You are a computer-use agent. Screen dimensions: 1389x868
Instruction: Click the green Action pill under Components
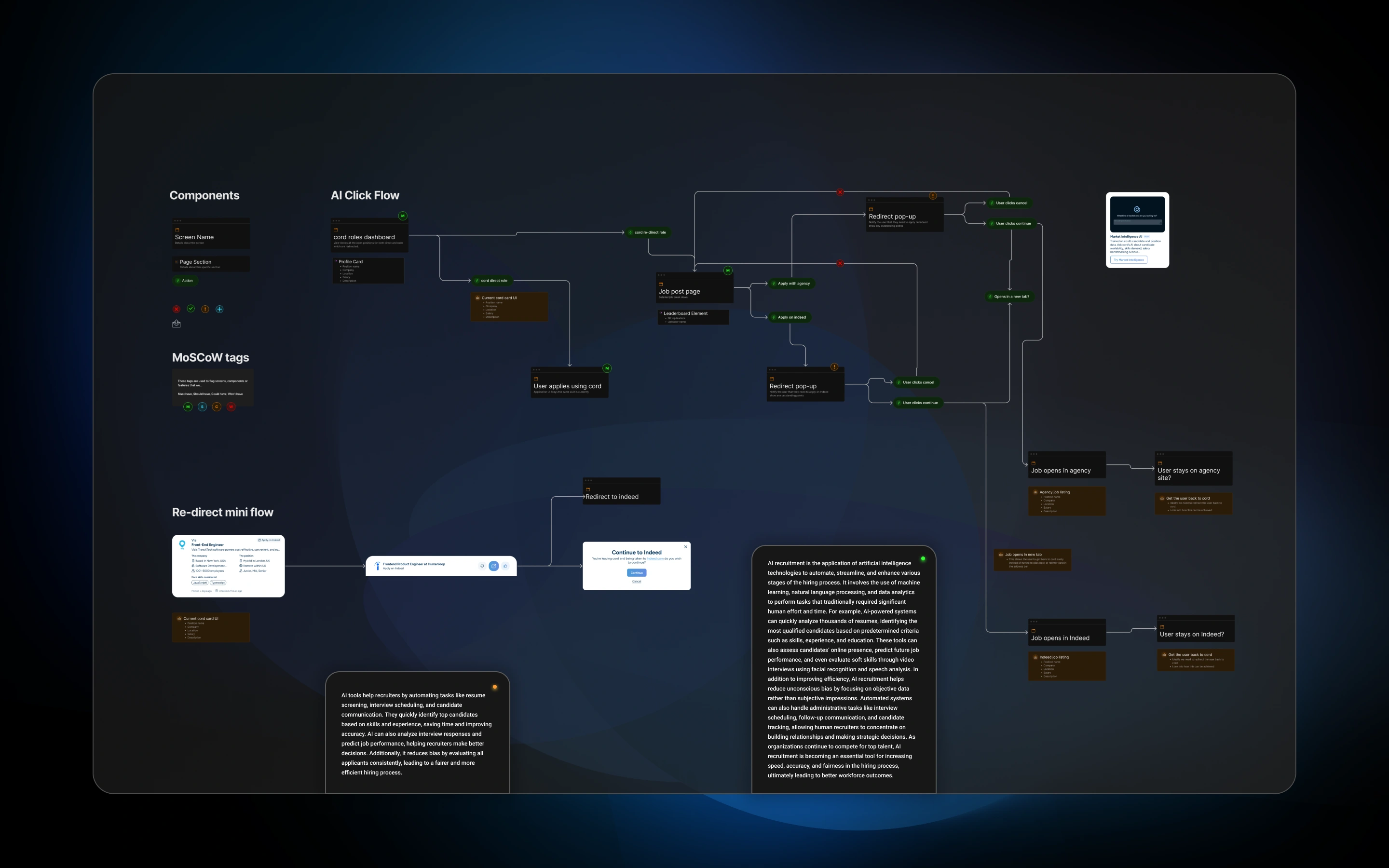tap(185, 281)
